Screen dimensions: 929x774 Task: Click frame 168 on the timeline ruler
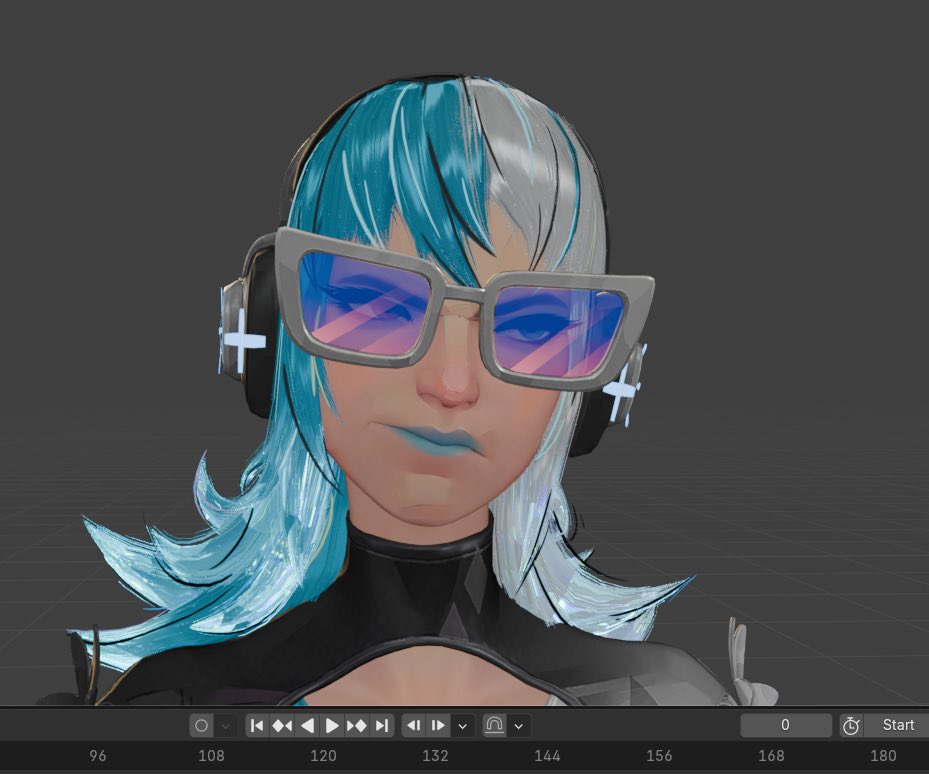(x=771, y=756)
